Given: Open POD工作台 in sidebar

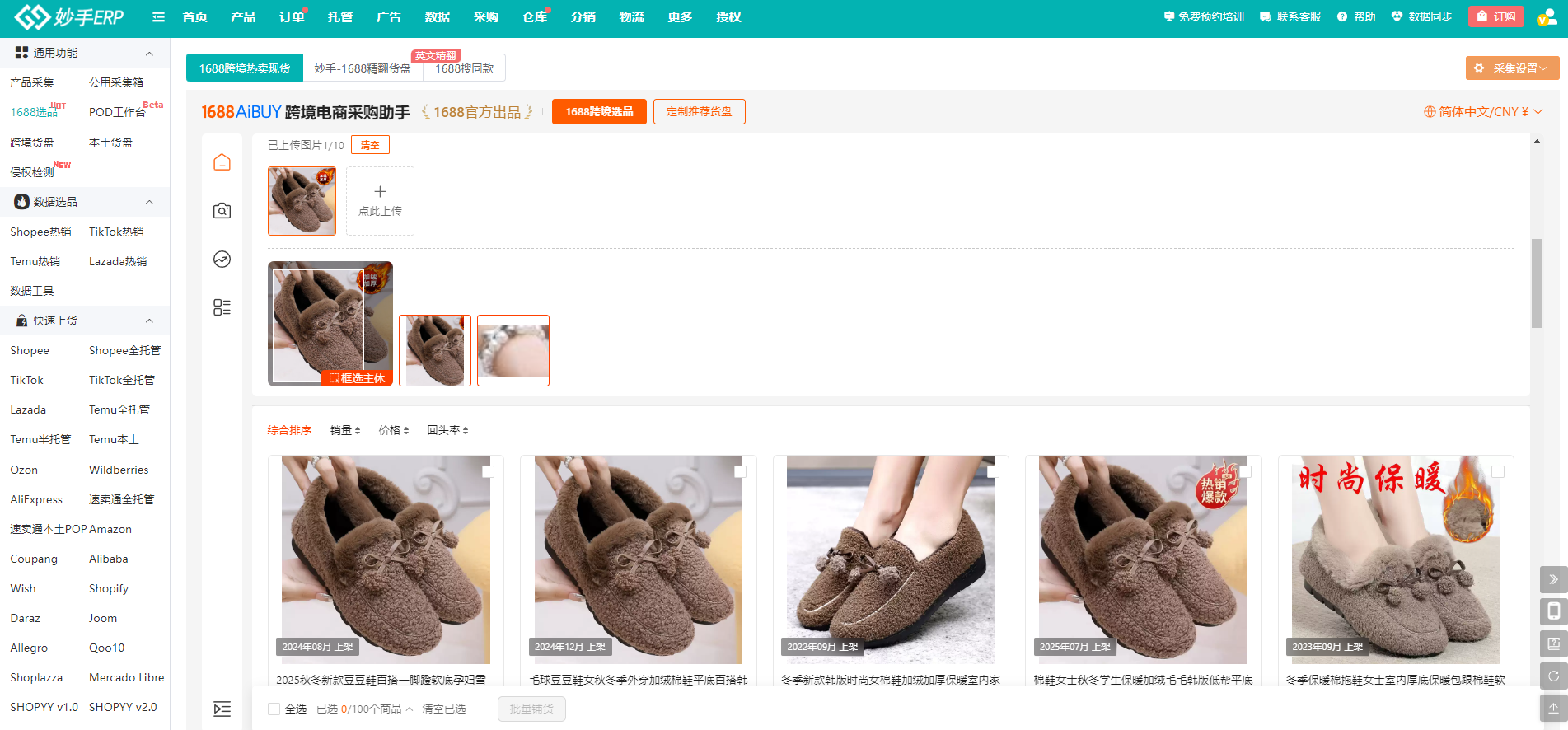Looking at the screenshot, I should click(x=117, y=112).
